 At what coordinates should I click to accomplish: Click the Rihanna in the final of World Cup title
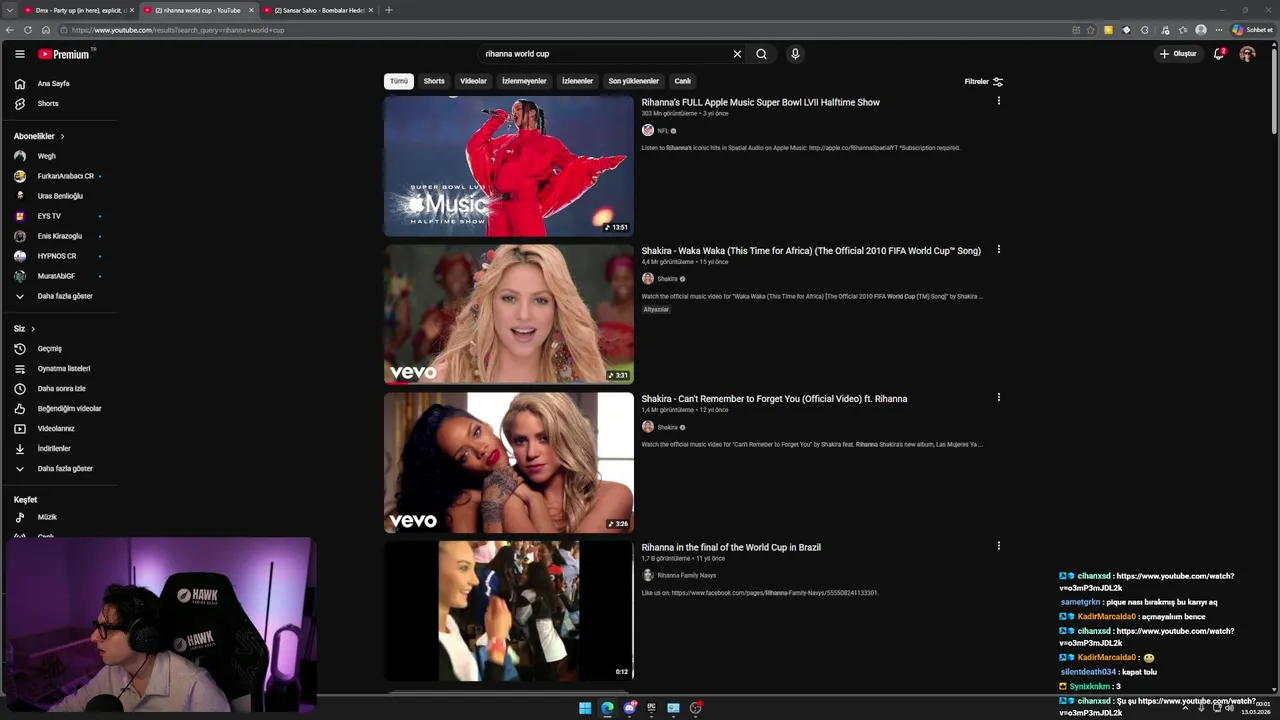pyautogui.click(x=731, y=548)
